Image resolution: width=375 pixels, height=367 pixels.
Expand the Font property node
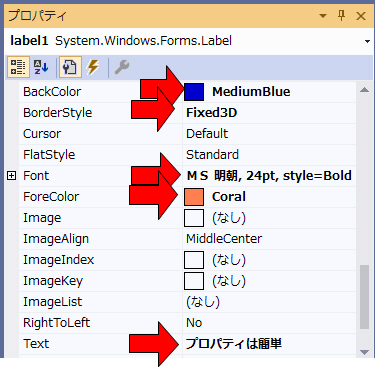pyautogui.click(x=12, y=176)
